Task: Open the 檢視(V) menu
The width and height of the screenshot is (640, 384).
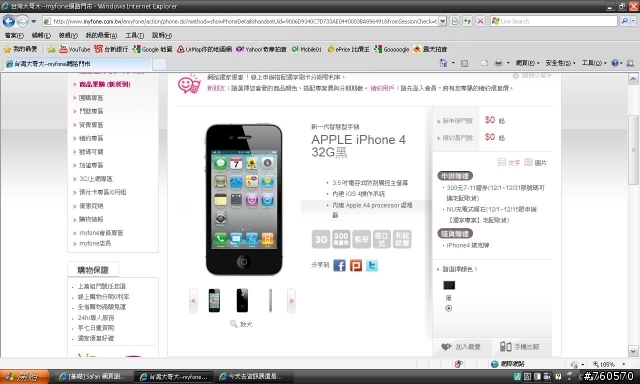Action: pyautogui.click(x=68, y=36)
